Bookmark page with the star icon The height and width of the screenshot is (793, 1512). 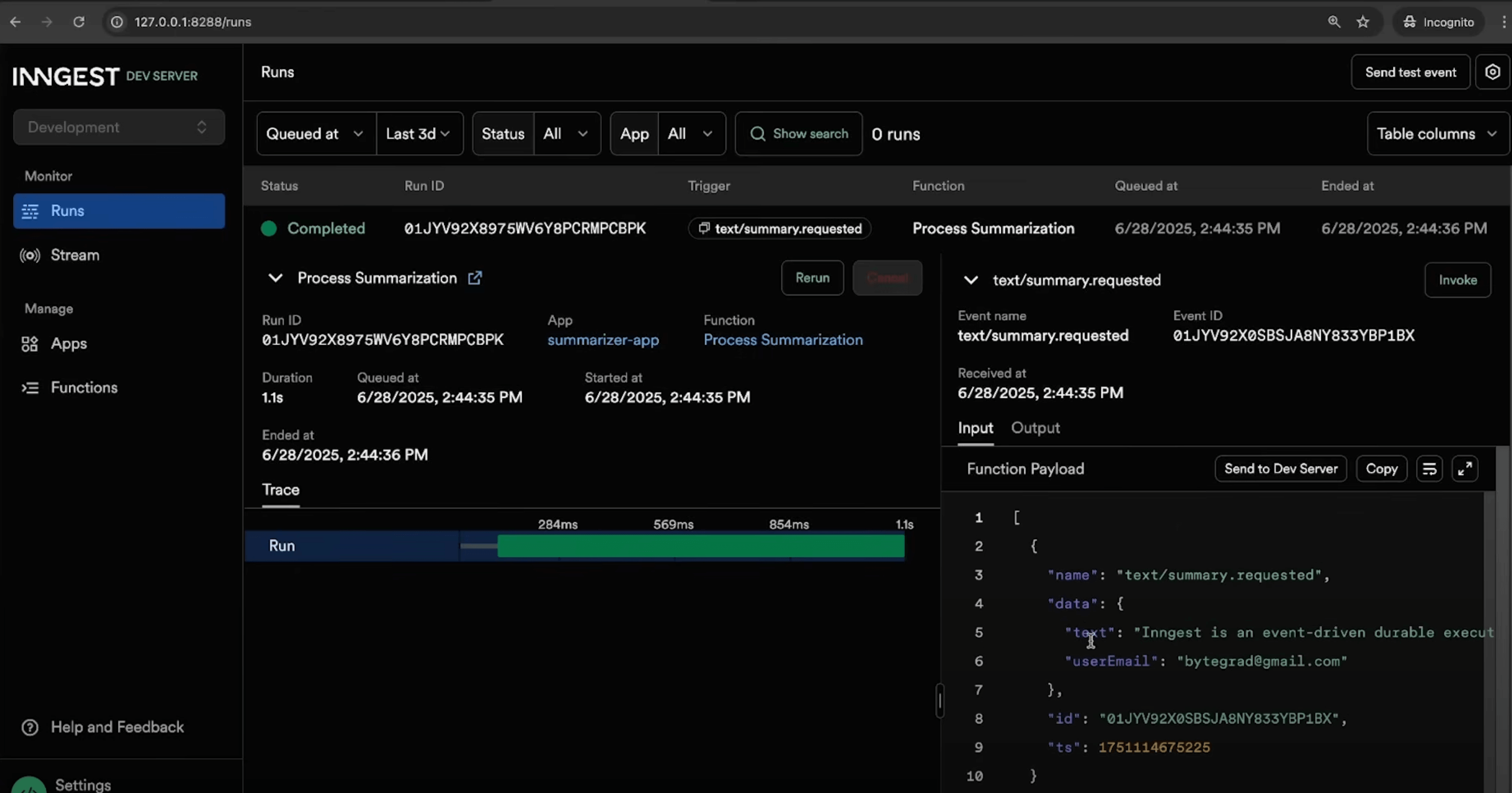[1362, 22]
